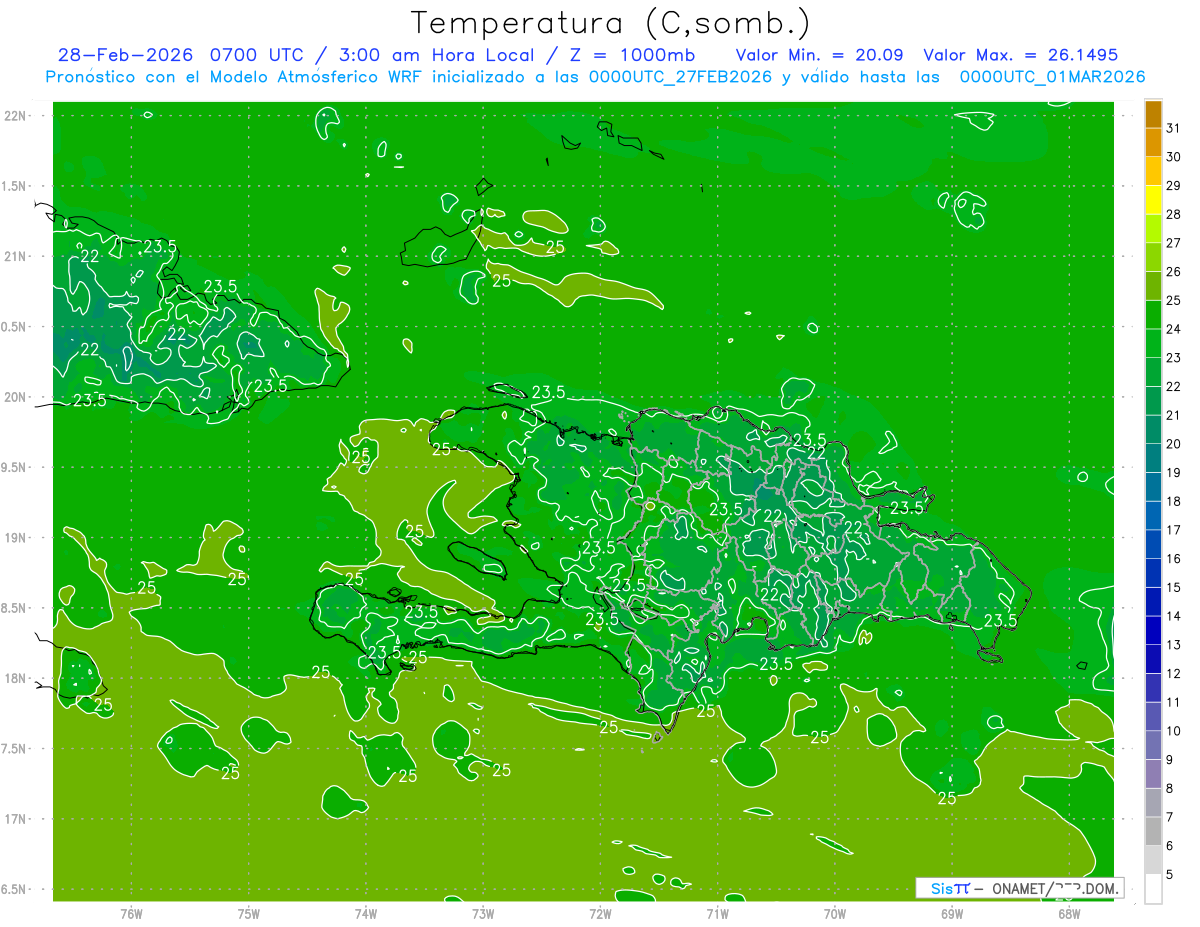
Task: Click the "19N" latitude axis label
Action: [14, 538]
